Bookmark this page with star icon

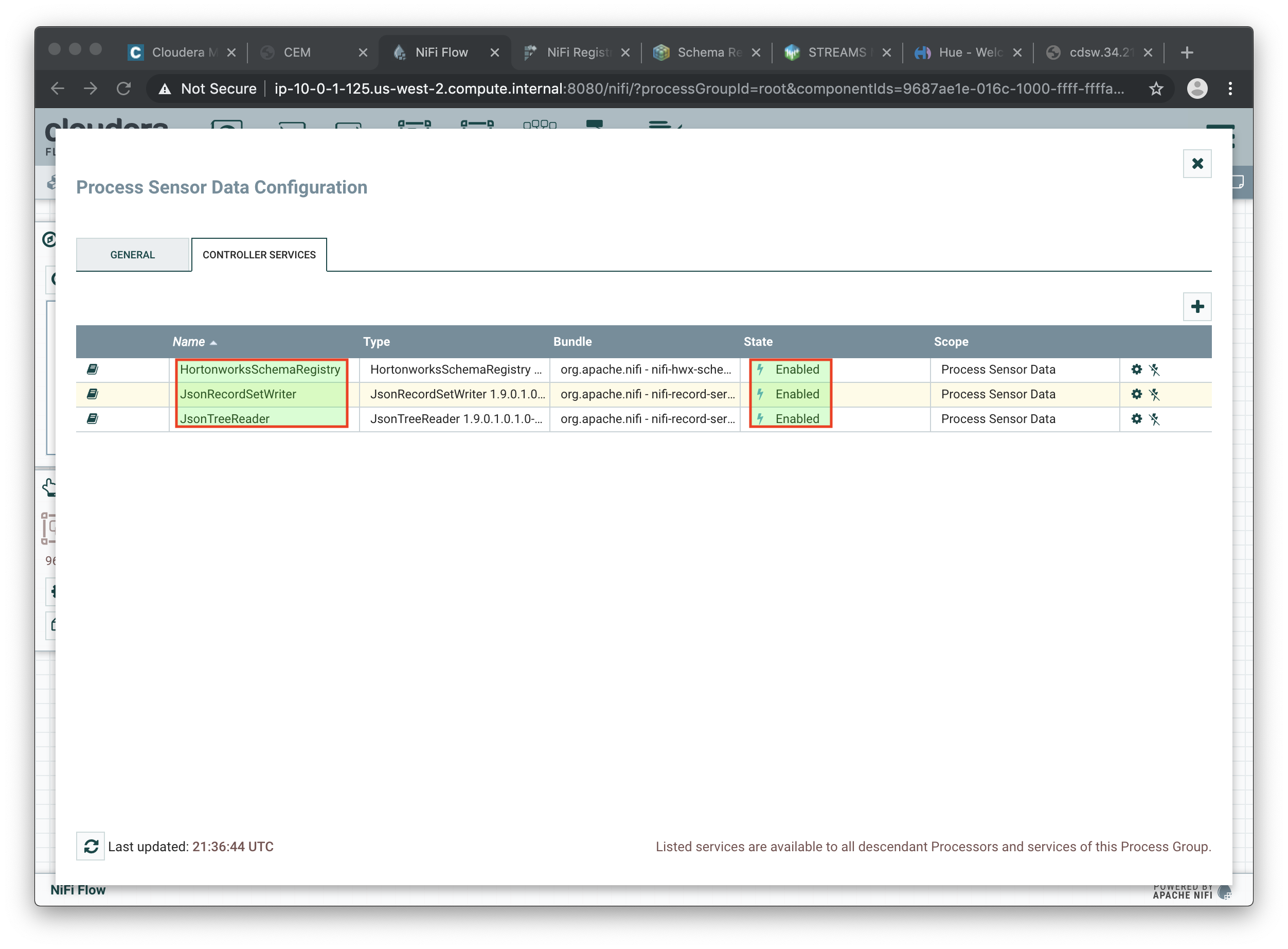[x=1155, y=89]
